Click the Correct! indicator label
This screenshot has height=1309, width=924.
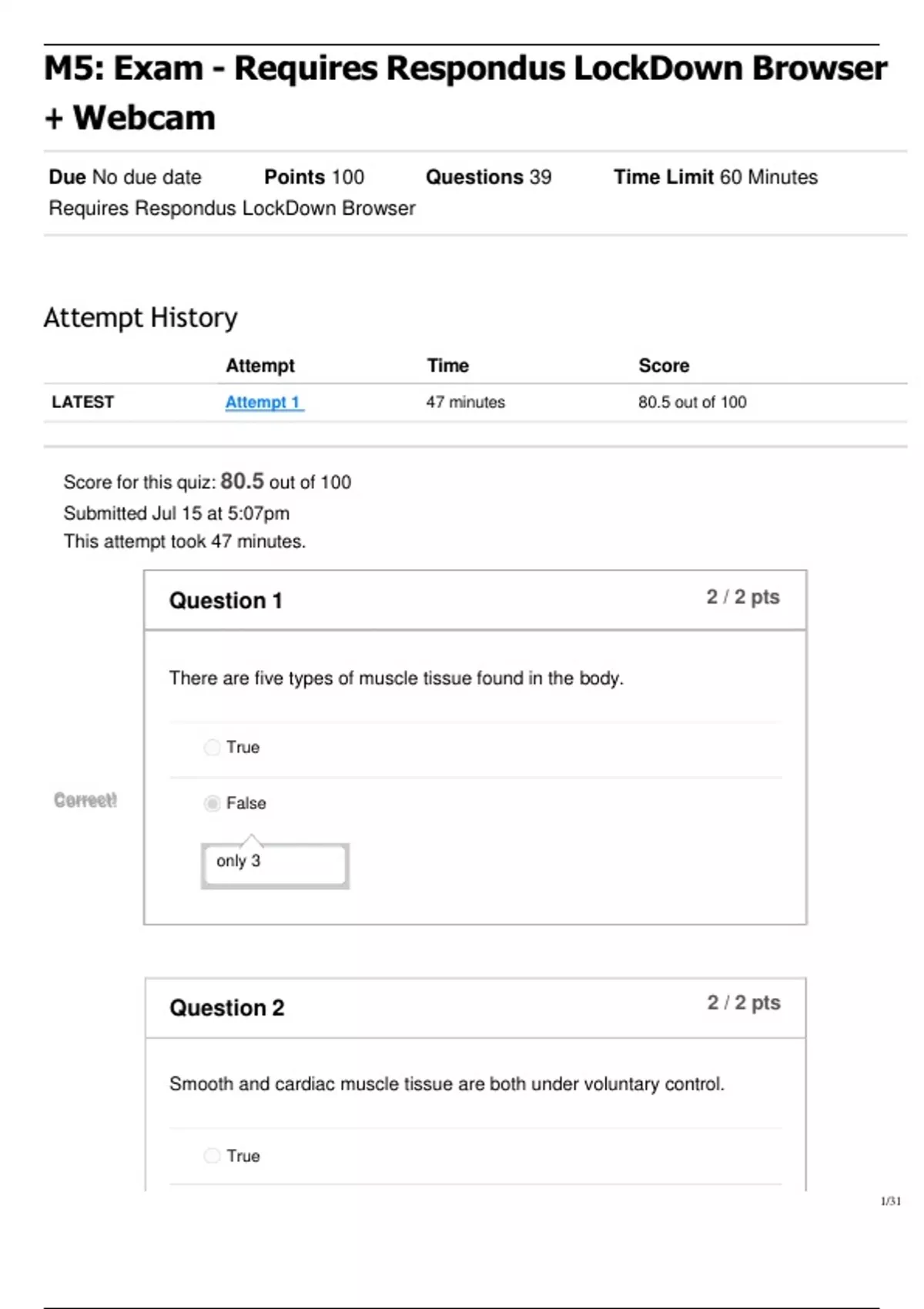(x=85, y=800)
